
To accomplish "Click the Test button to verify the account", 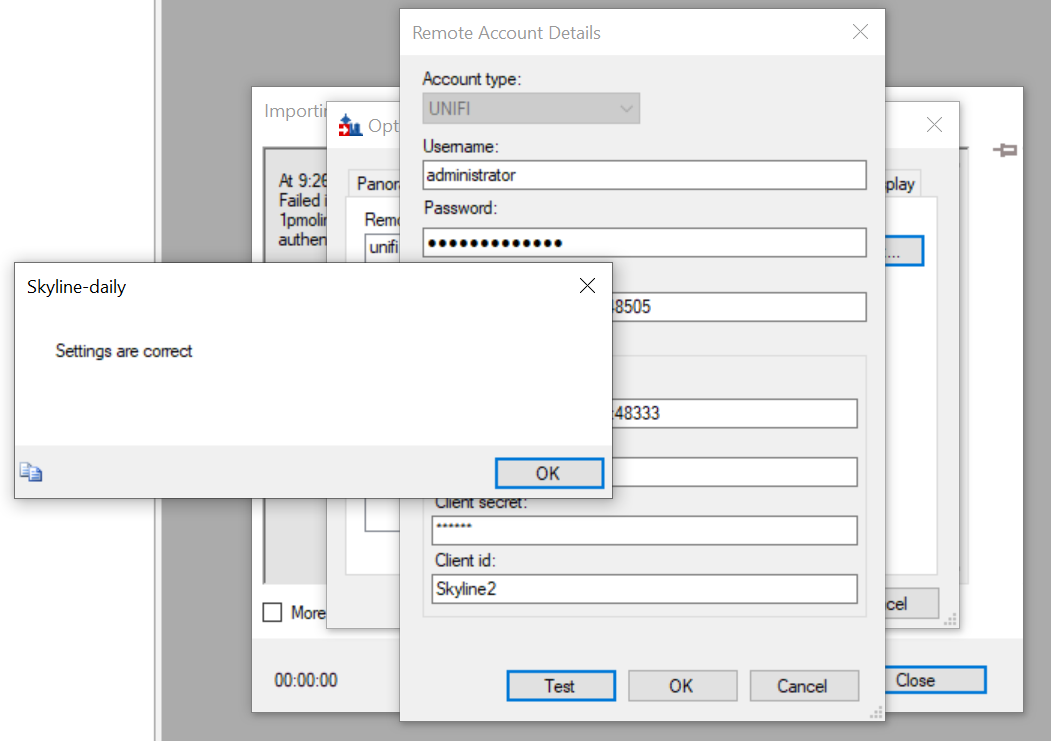I will point(559,686).
